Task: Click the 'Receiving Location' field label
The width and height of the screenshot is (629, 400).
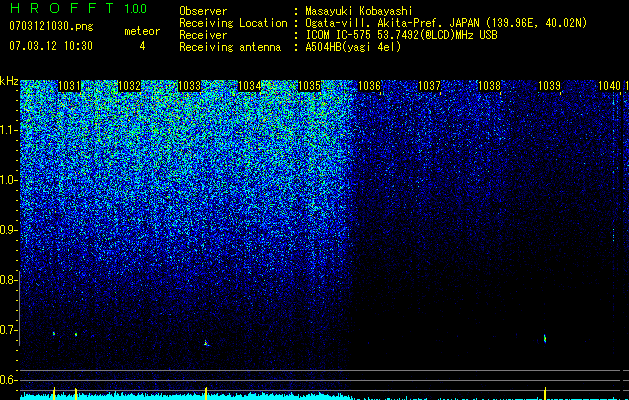Action: pyautogui.click(x=233, y=23)
